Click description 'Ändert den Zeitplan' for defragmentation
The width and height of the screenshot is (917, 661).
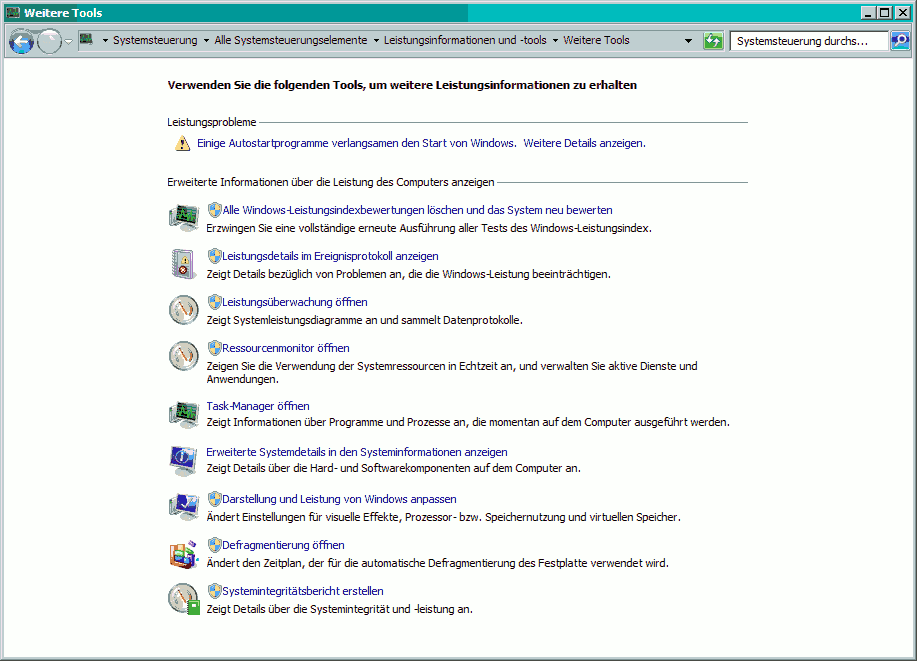click(437, 563)
